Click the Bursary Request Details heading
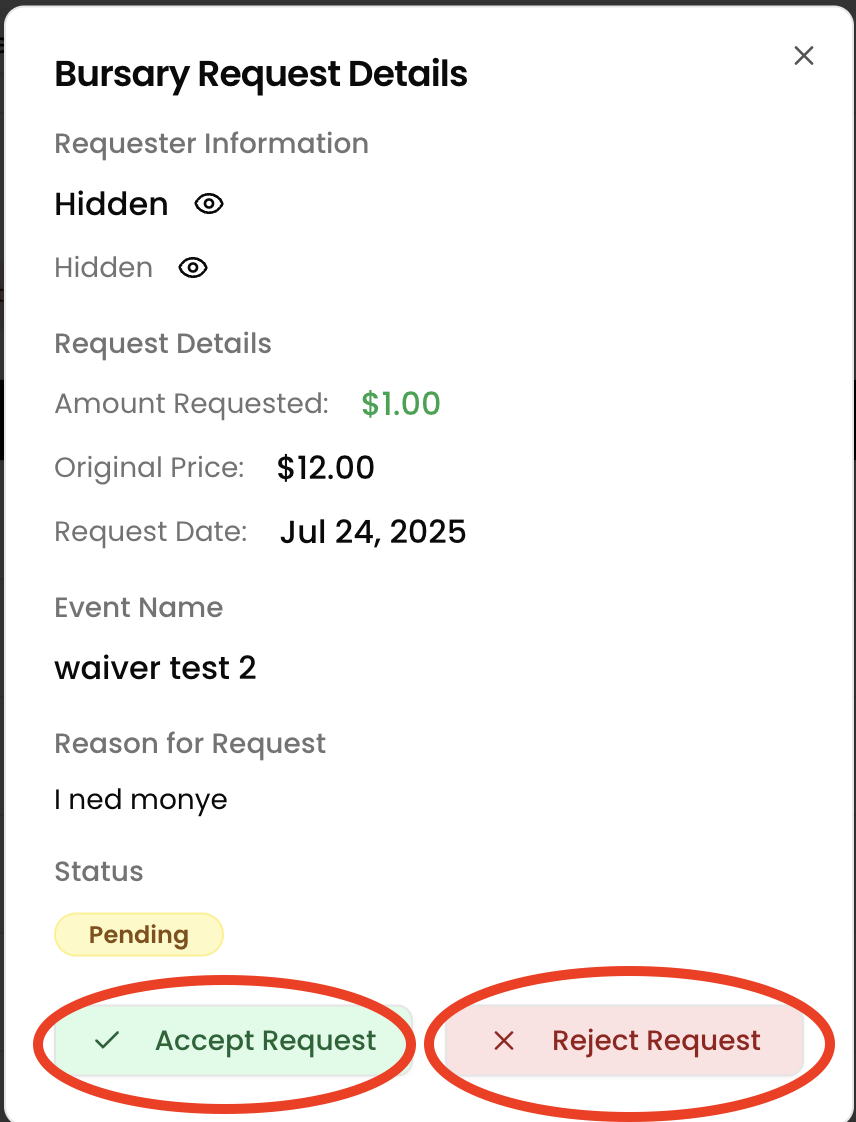 (261, 74)
